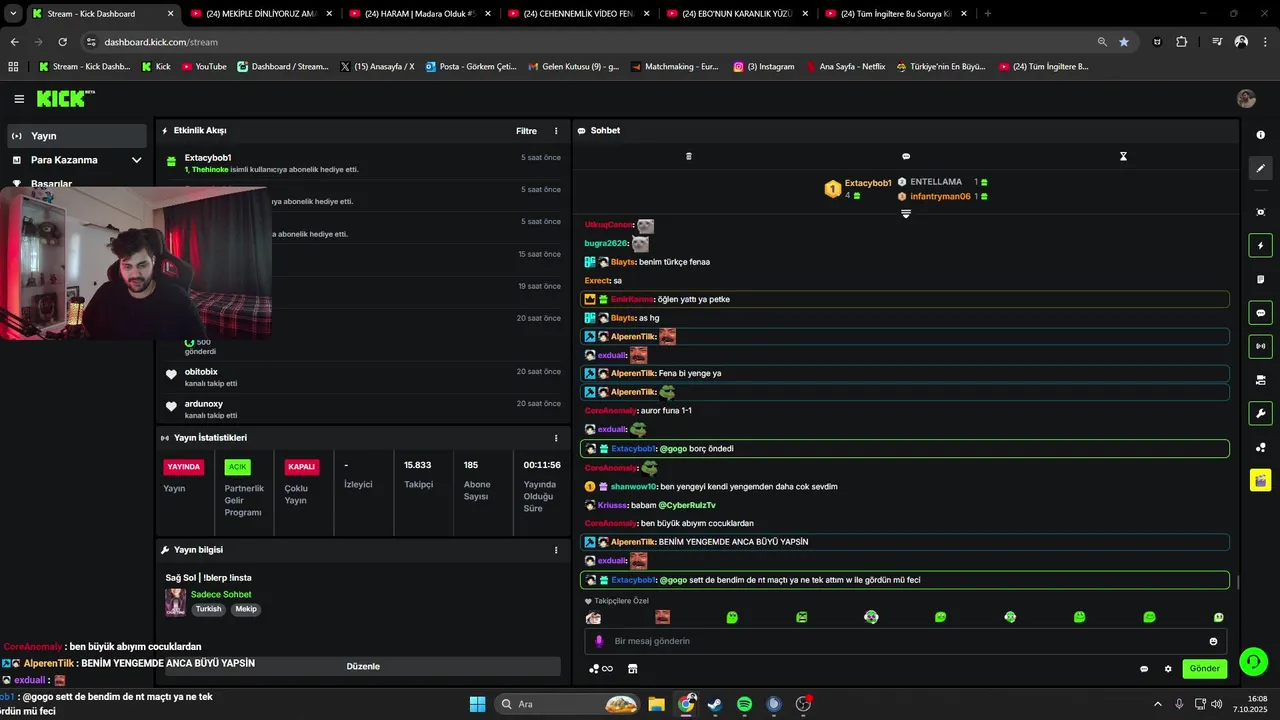This screenshot has width=1280, height=720.
Task: Select the pencil edit icon in right sidebar
Action: [1260, 168]
